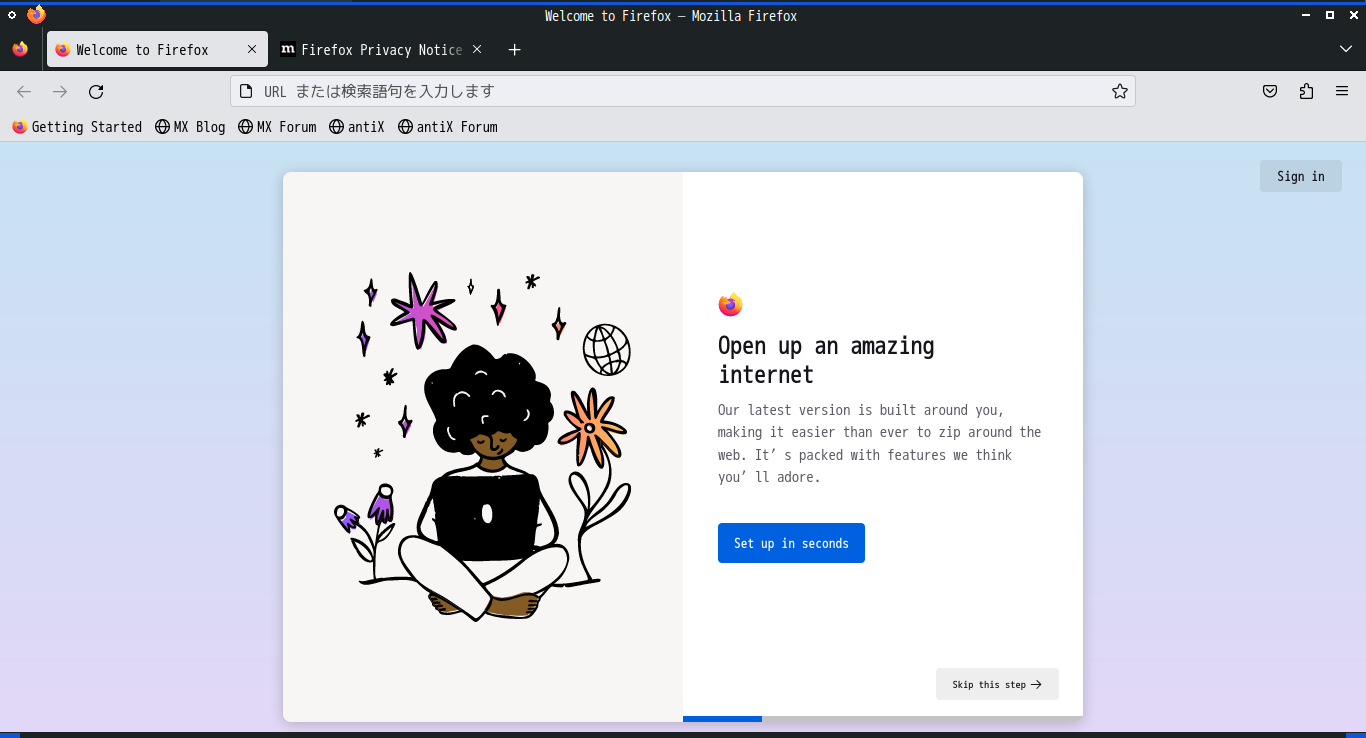Reload the current page

[x=96, y=92]
